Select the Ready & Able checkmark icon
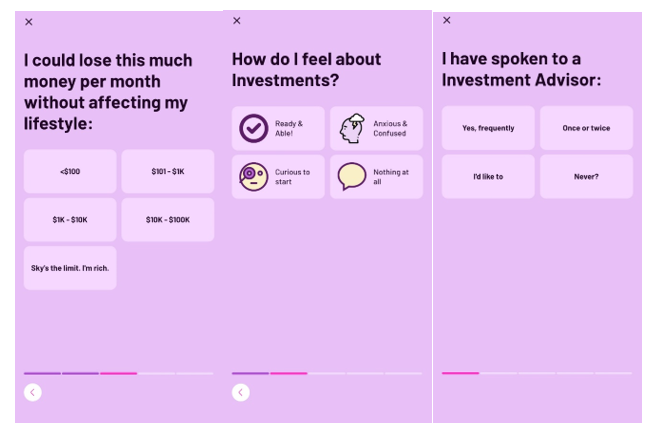652x423 pixels. pyautogui.click(x=254, y=129)
